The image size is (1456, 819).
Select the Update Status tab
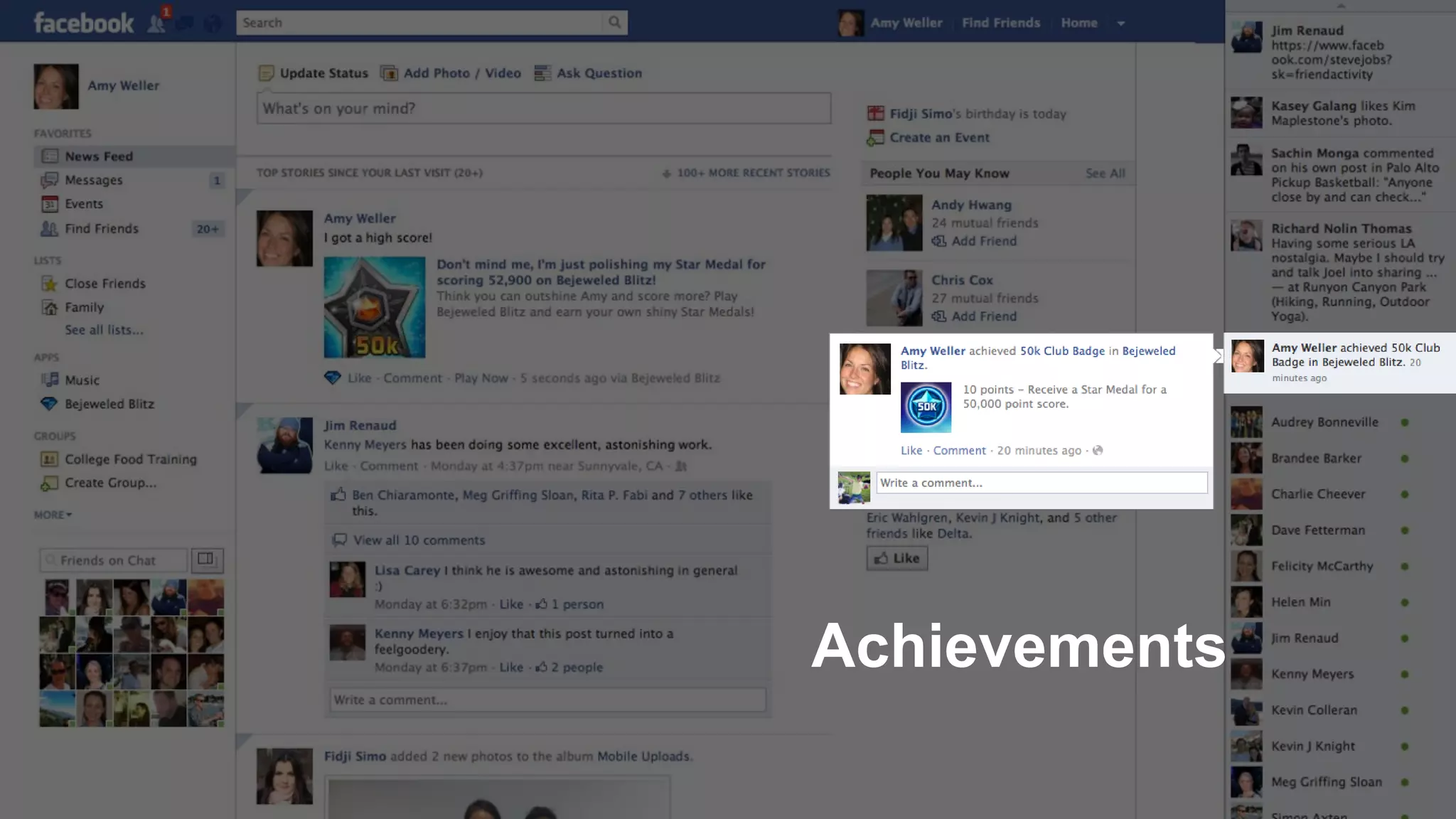(314, 73)
